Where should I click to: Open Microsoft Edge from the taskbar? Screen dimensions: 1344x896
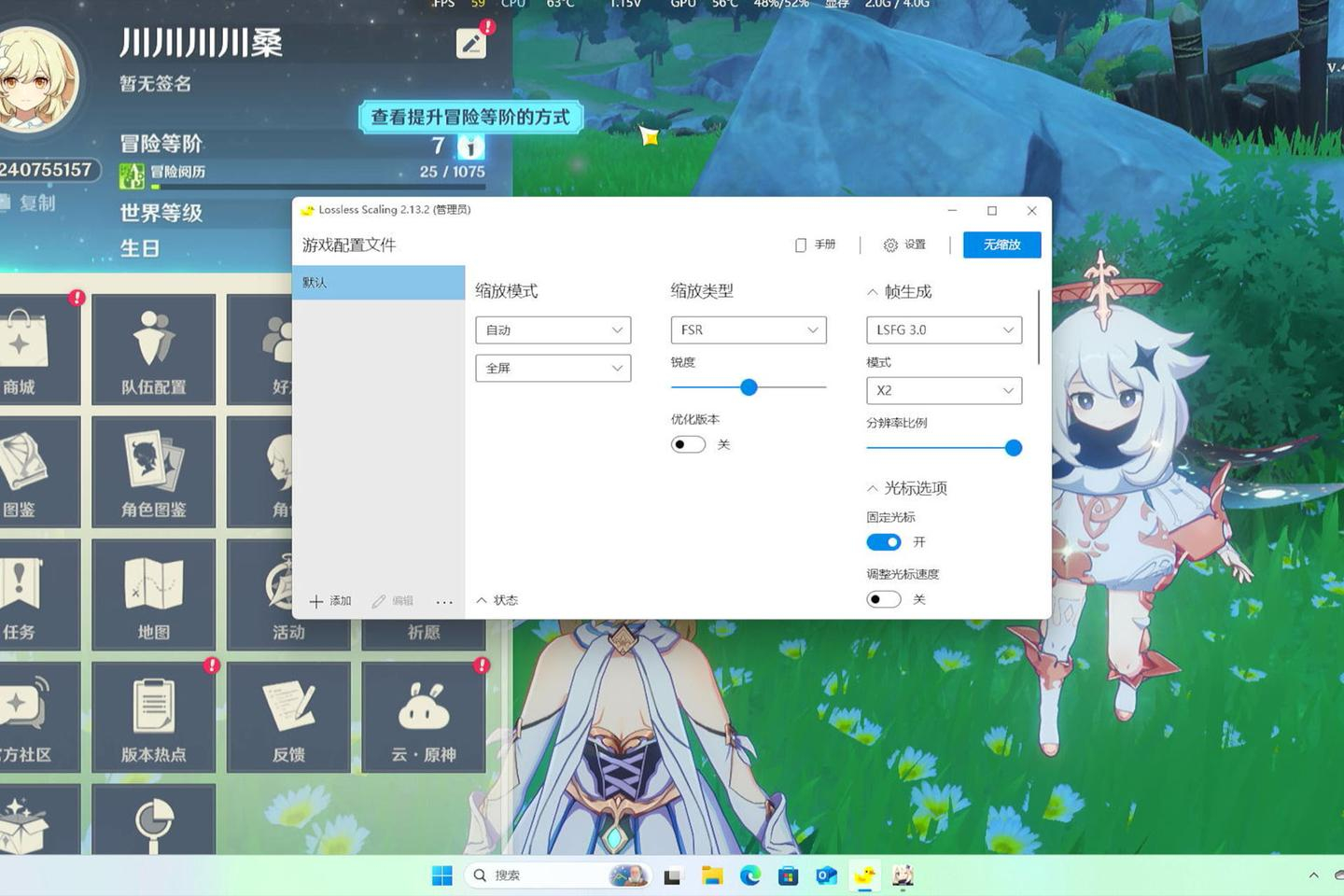point(750,875)
